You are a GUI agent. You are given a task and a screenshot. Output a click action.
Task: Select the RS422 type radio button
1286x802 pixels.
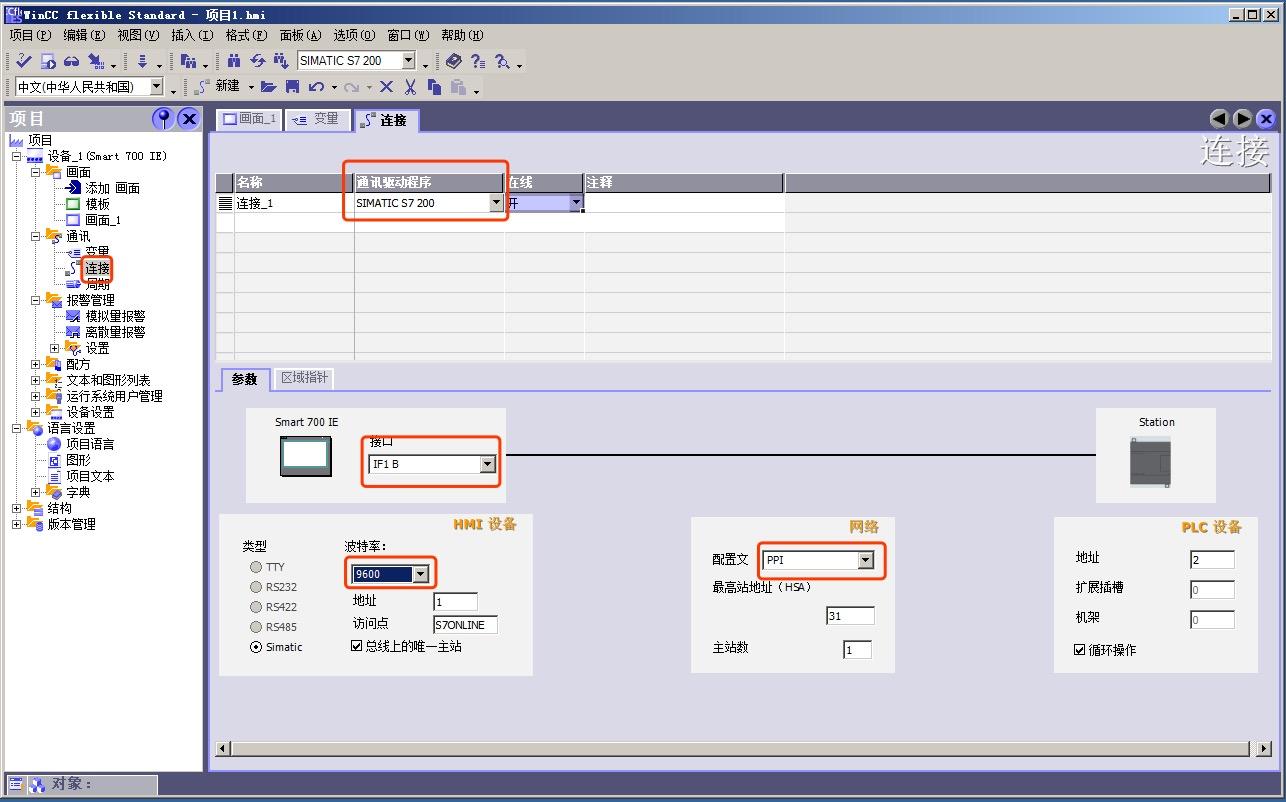coord(257,607)
